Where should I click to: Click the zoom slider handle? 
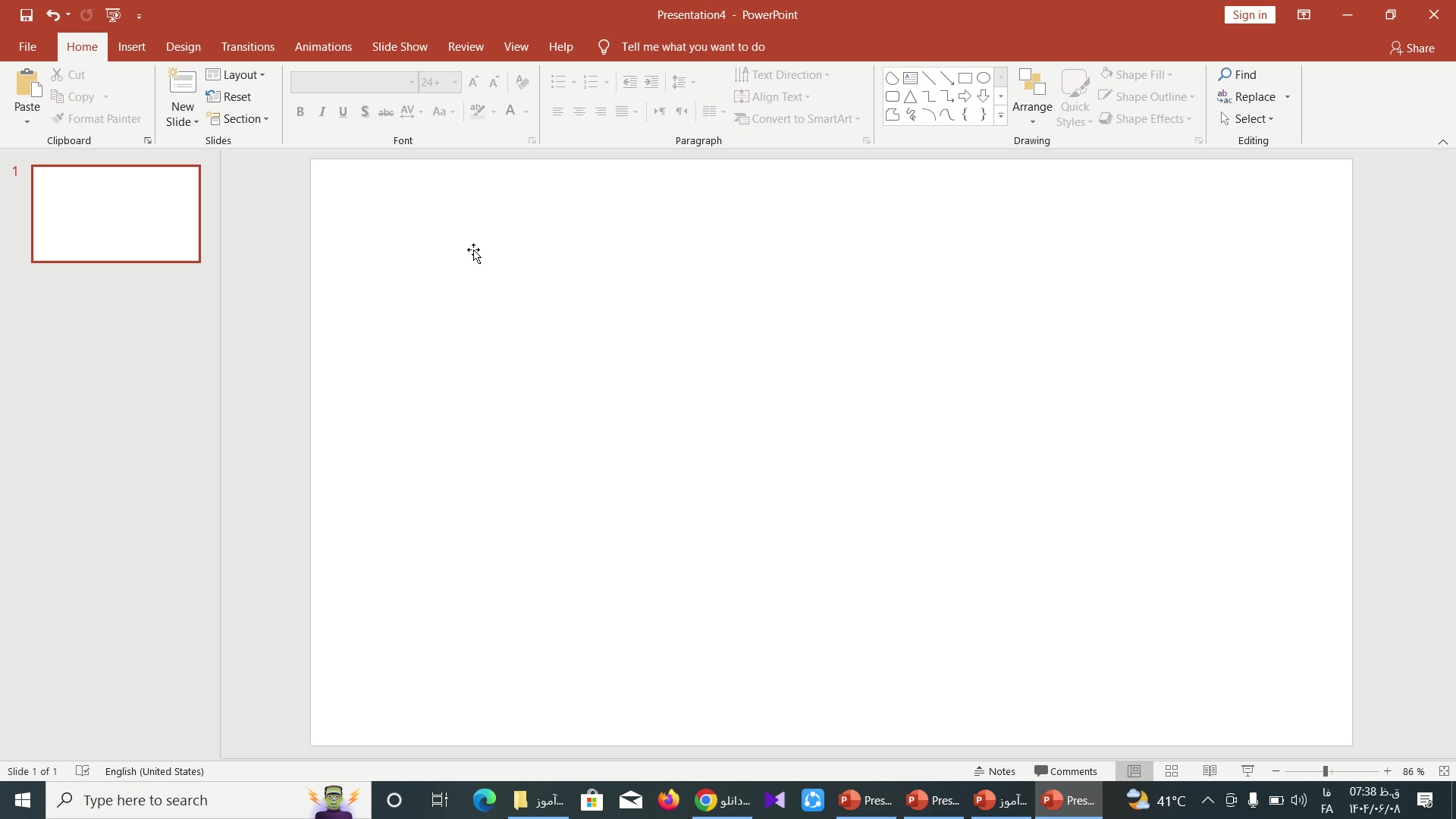(1326, 771)
